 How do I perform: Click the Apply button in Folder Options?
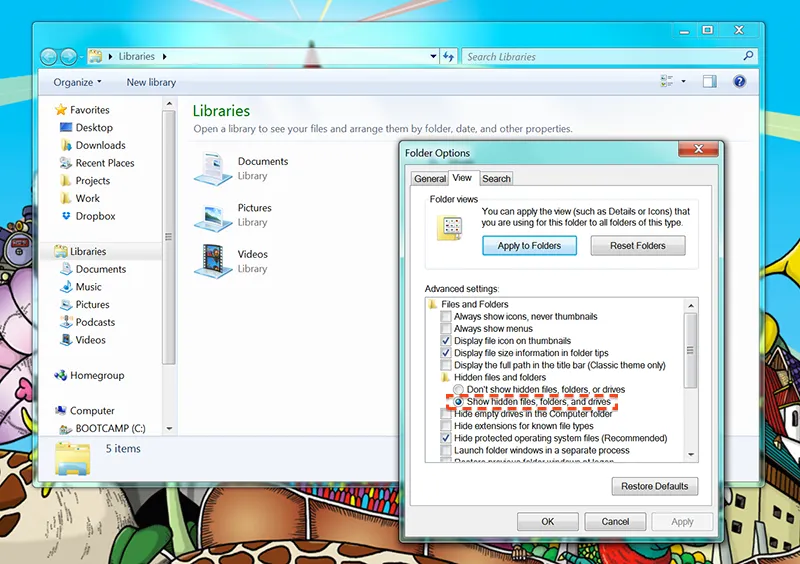pos(682,522)
